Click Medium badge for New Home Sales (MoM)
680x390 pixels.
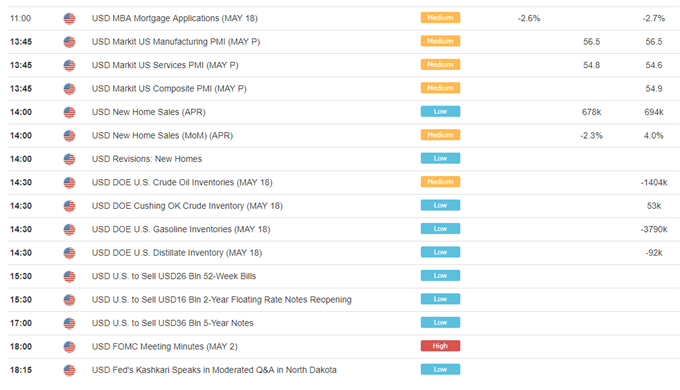point(440,135)
